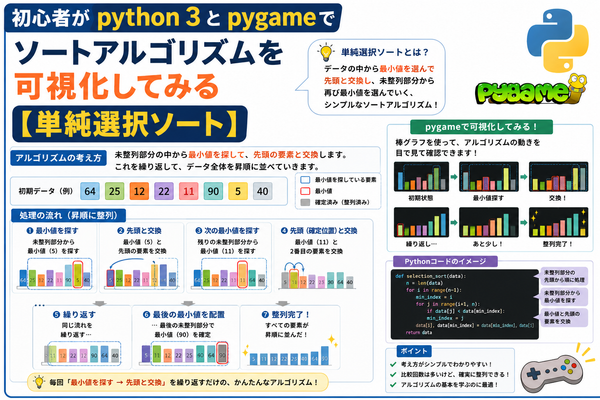
Task: Click the blue outlined legend box for 最小値を探している要素
Action: [305, 180]
